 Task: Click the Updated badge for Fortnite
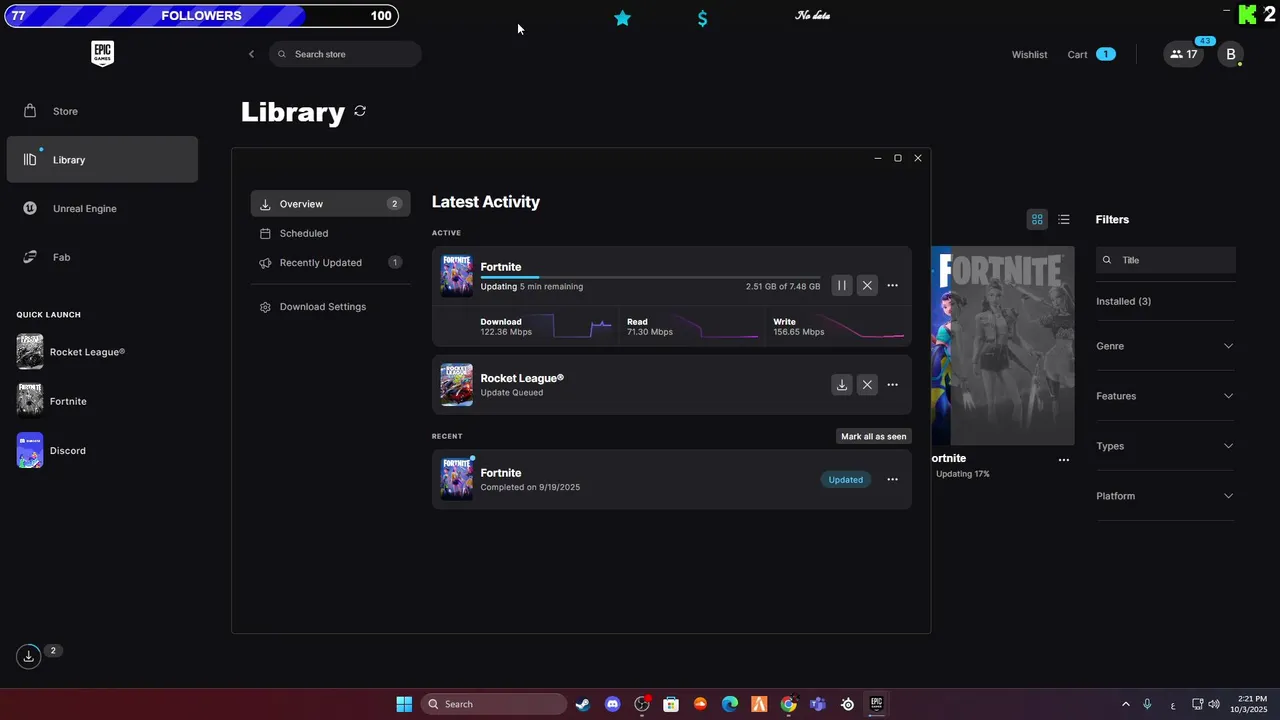[845, 479]
